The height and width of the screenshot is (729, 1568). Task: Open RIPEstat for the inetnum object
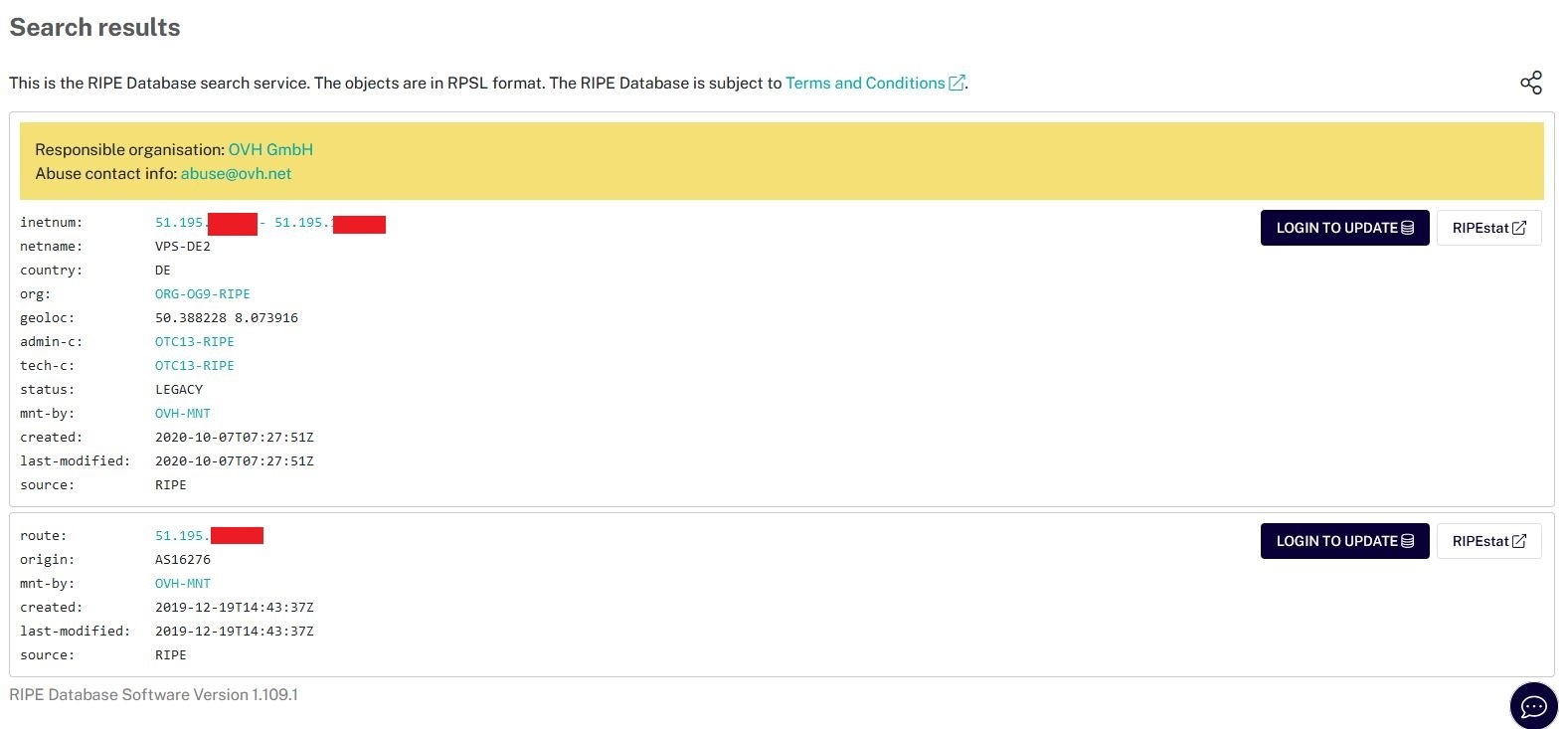1487,228
